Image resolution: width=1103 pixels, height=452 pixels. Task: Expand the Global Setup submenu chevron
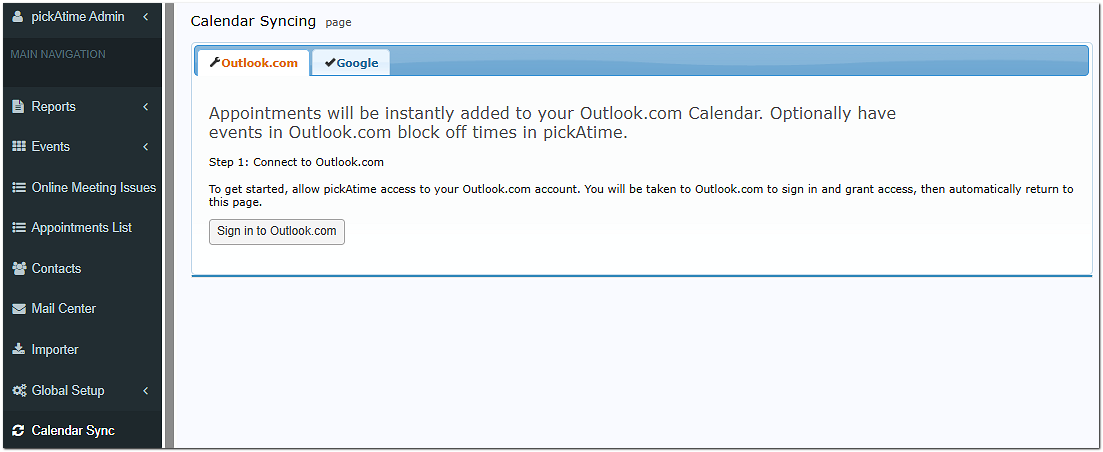[x=145, y=391]
